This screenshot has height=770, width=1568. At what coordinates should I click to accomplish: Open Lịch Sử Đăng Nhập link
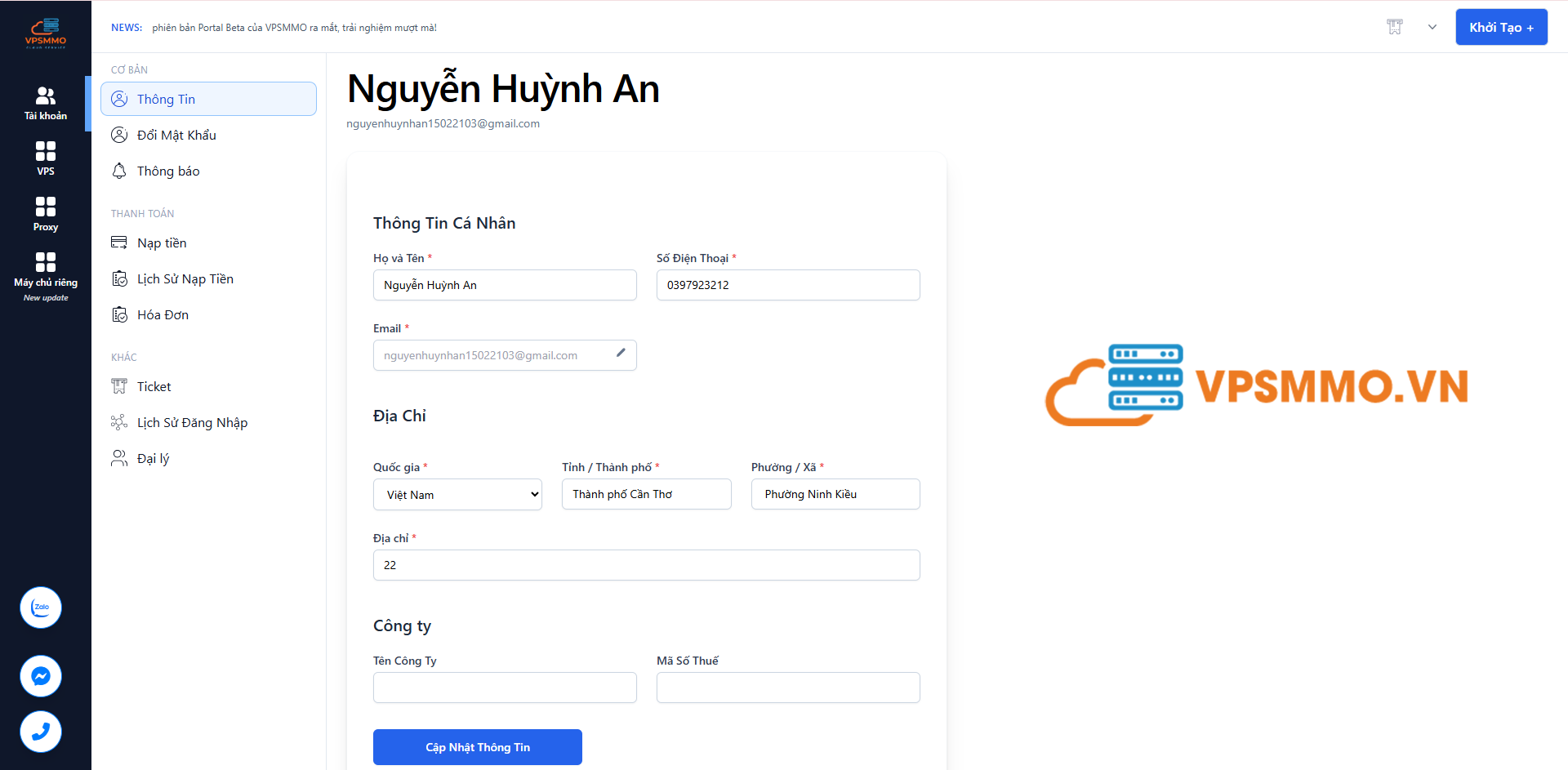tap(192, 423)
